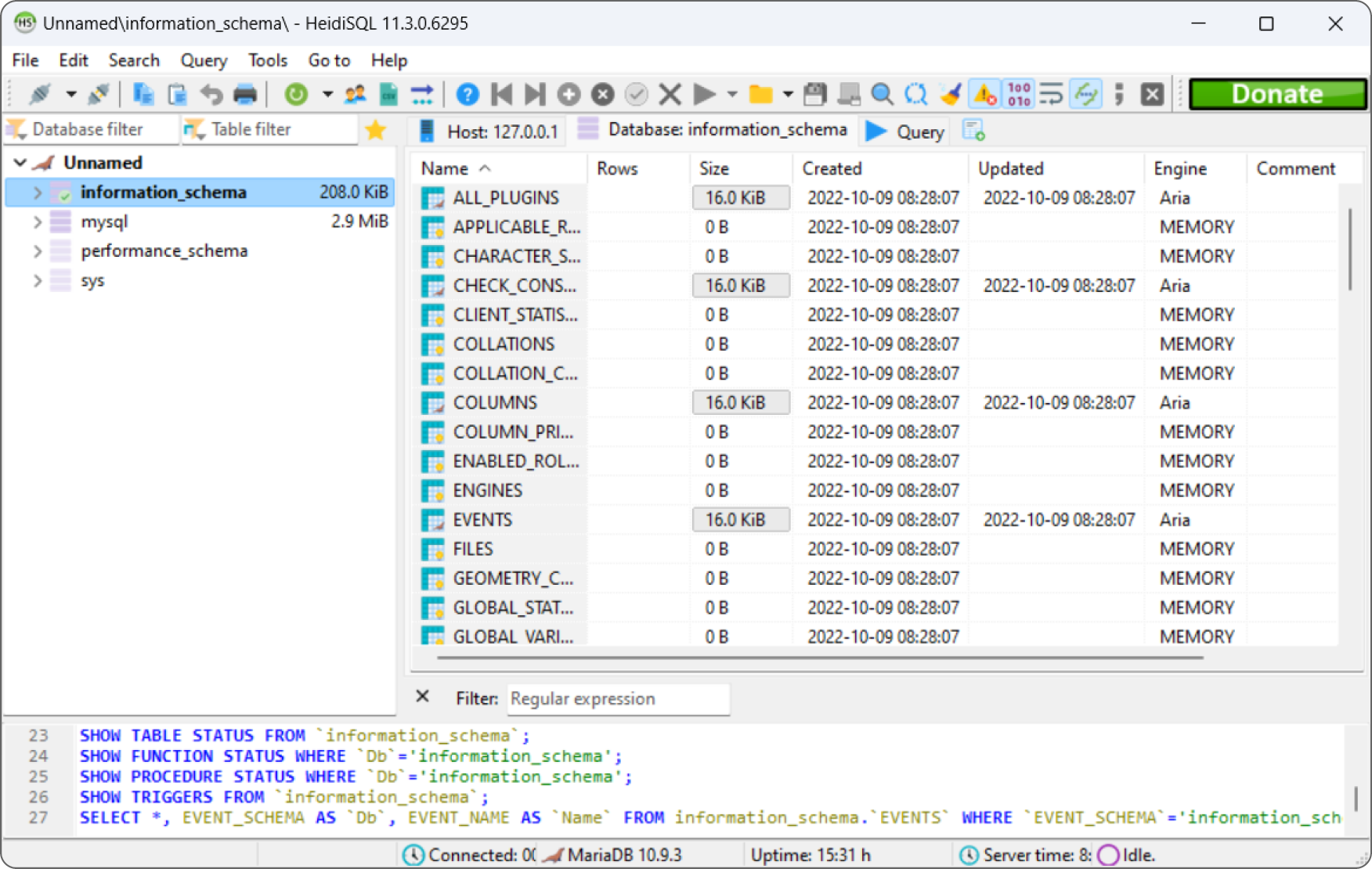This screenshot has width=1372, height=869.
Task: Click the Database filter input
Action: tap(92, 130)
